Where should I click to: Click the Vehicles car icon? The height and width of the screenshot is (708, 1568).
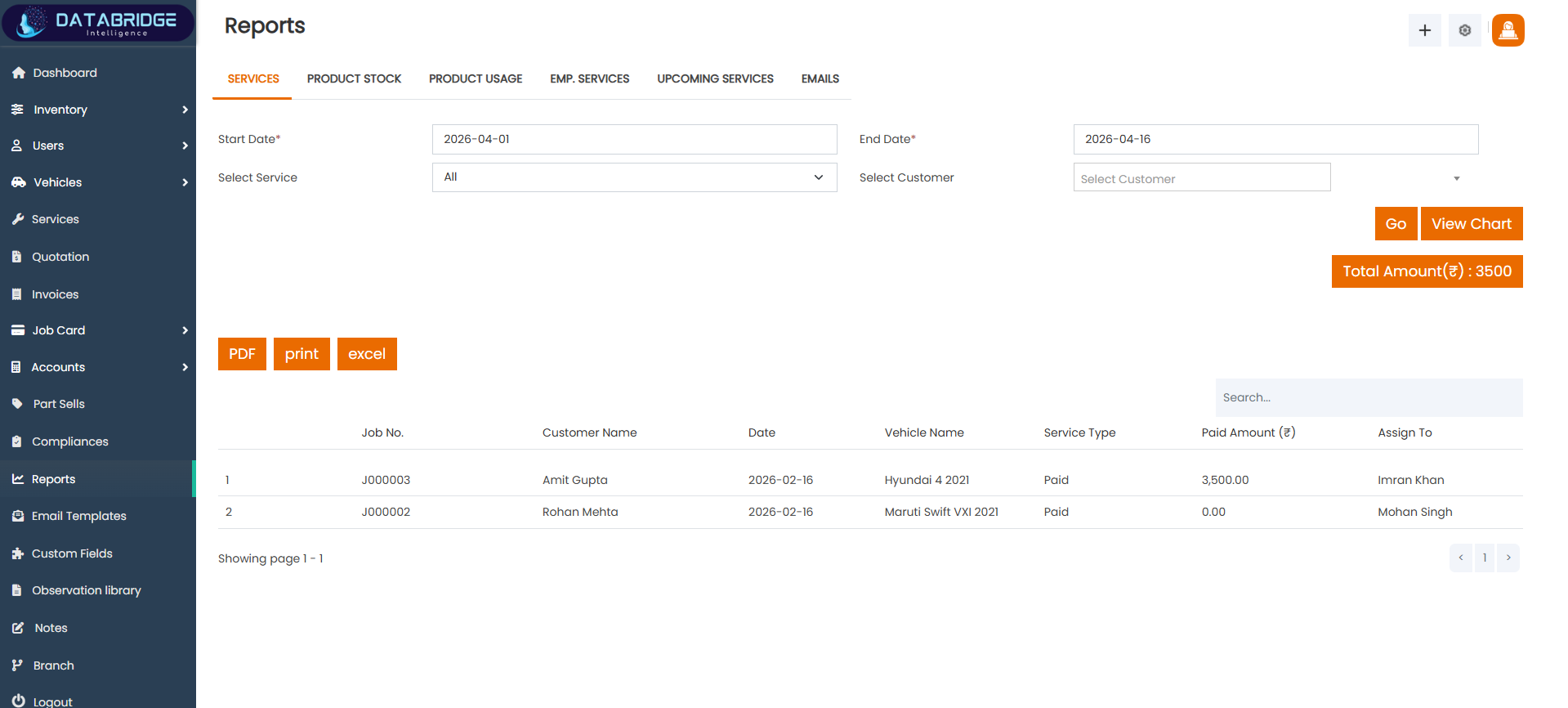click(x=18, y=182)
